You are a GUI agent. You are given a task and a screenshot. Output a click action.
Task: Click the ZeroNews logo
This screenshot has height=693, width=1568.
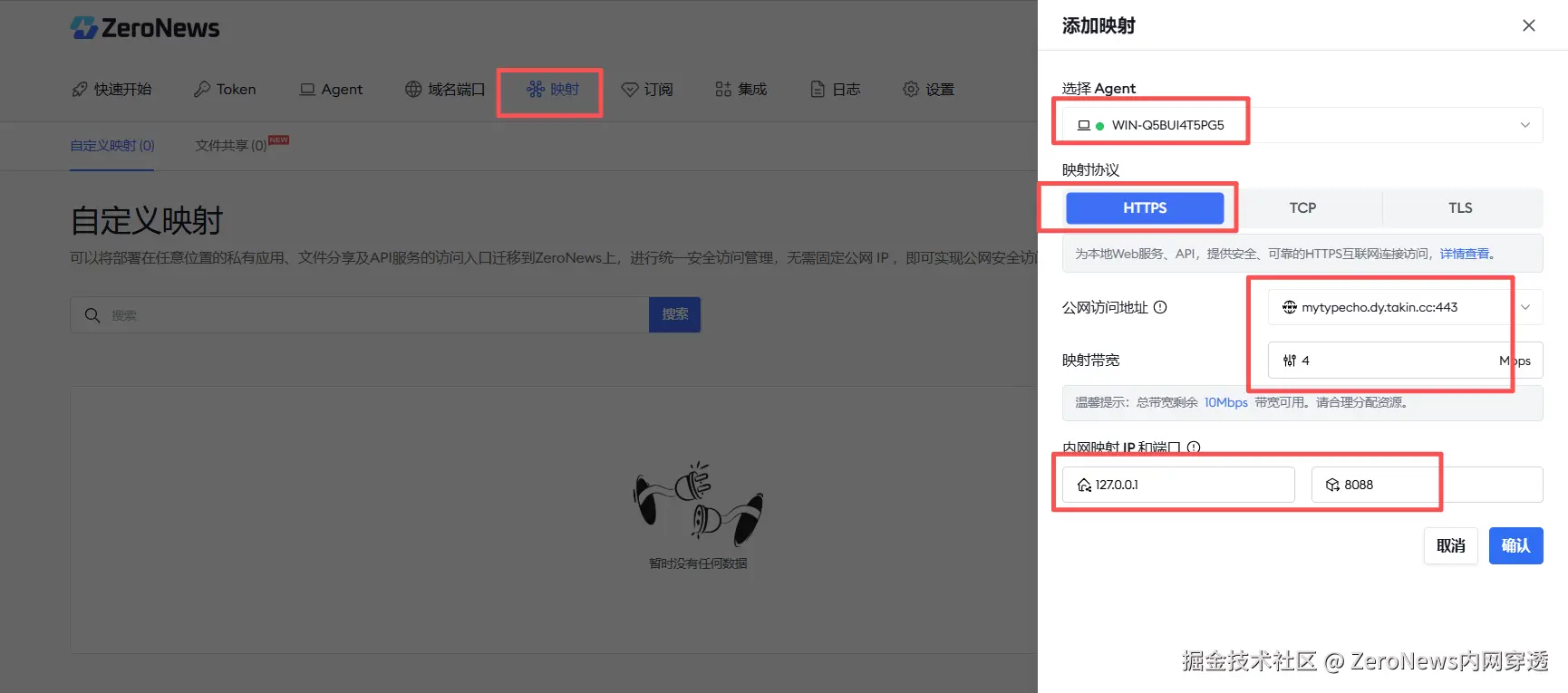(x=145, y=28)
